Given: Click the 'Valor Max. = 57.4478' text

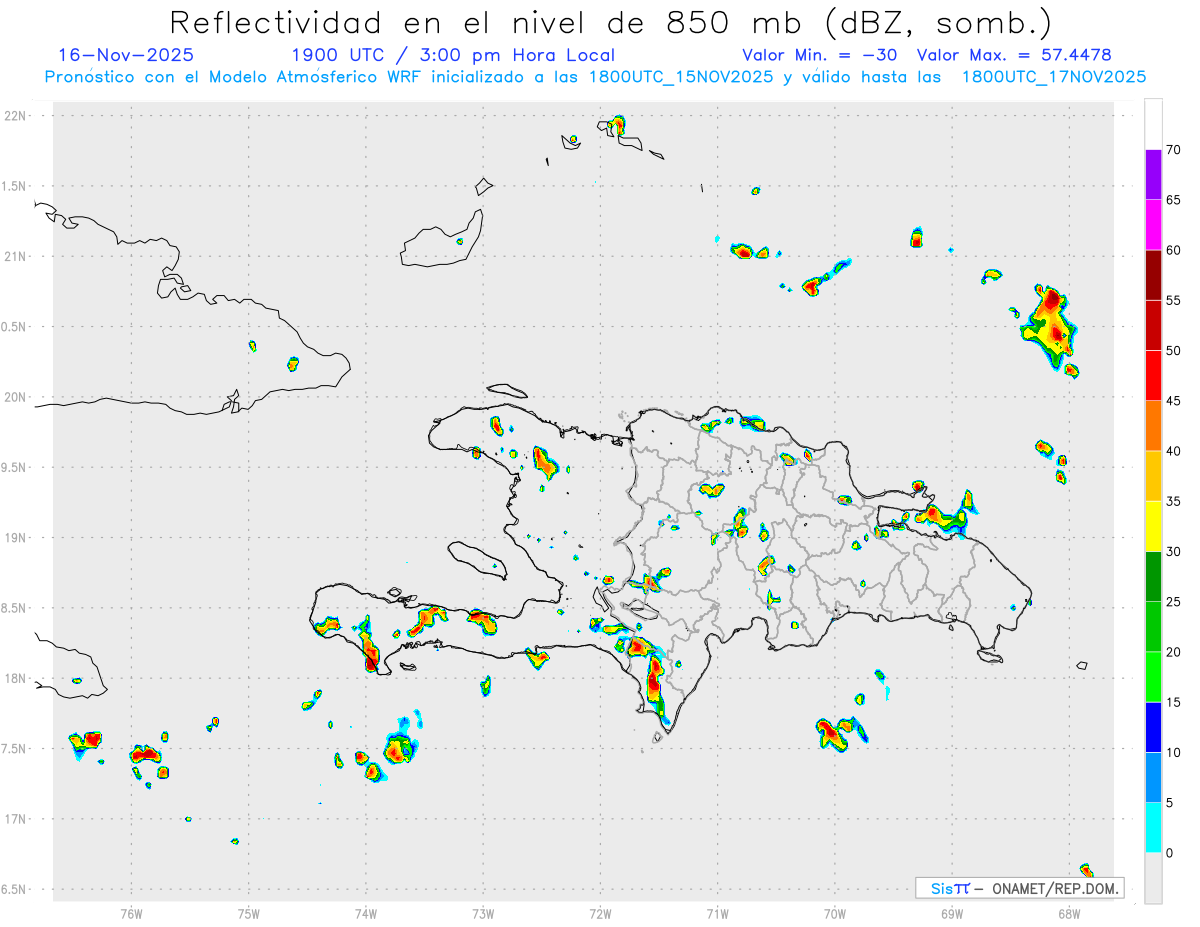Looking at the screenshot, I should point(1015,55).
